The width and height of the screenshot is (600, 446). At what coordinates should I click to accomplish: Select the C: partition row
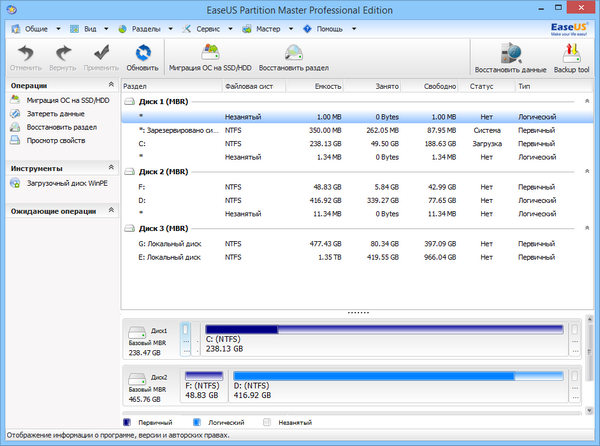click(x=357, y=144)
